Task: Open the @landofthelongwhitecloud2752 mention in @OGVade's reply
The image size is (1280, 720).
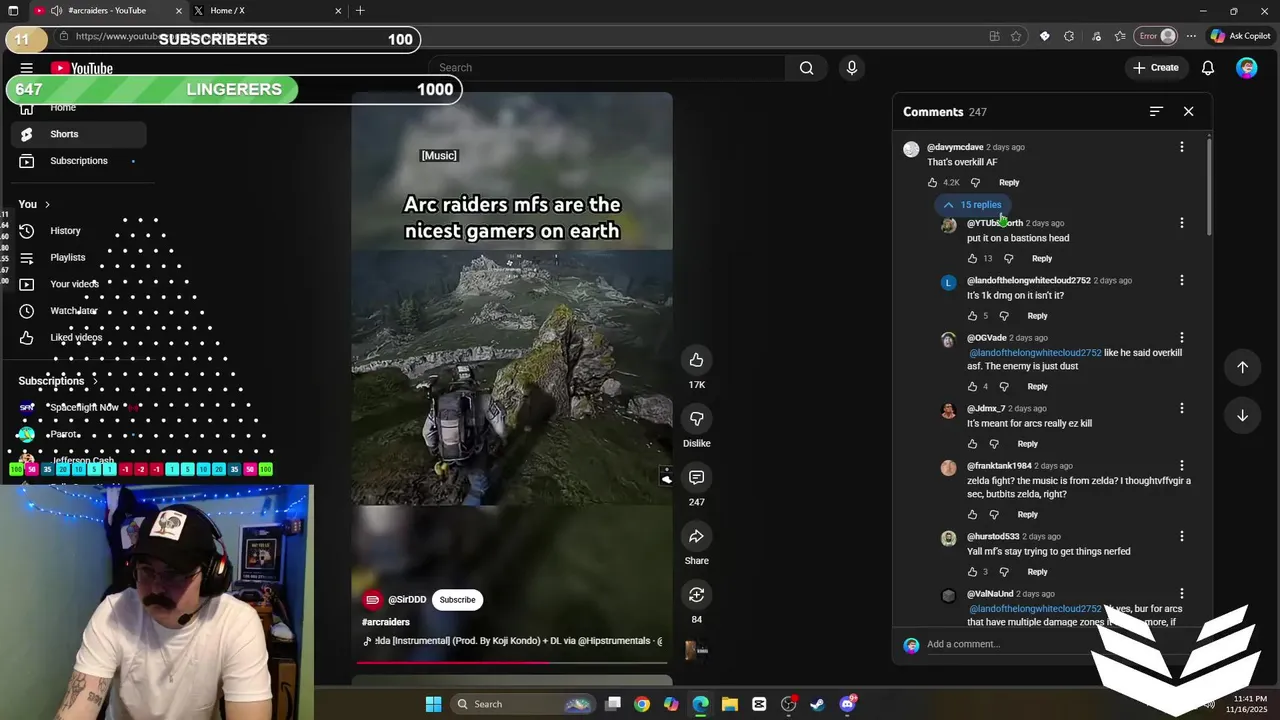Action: 1035,353
